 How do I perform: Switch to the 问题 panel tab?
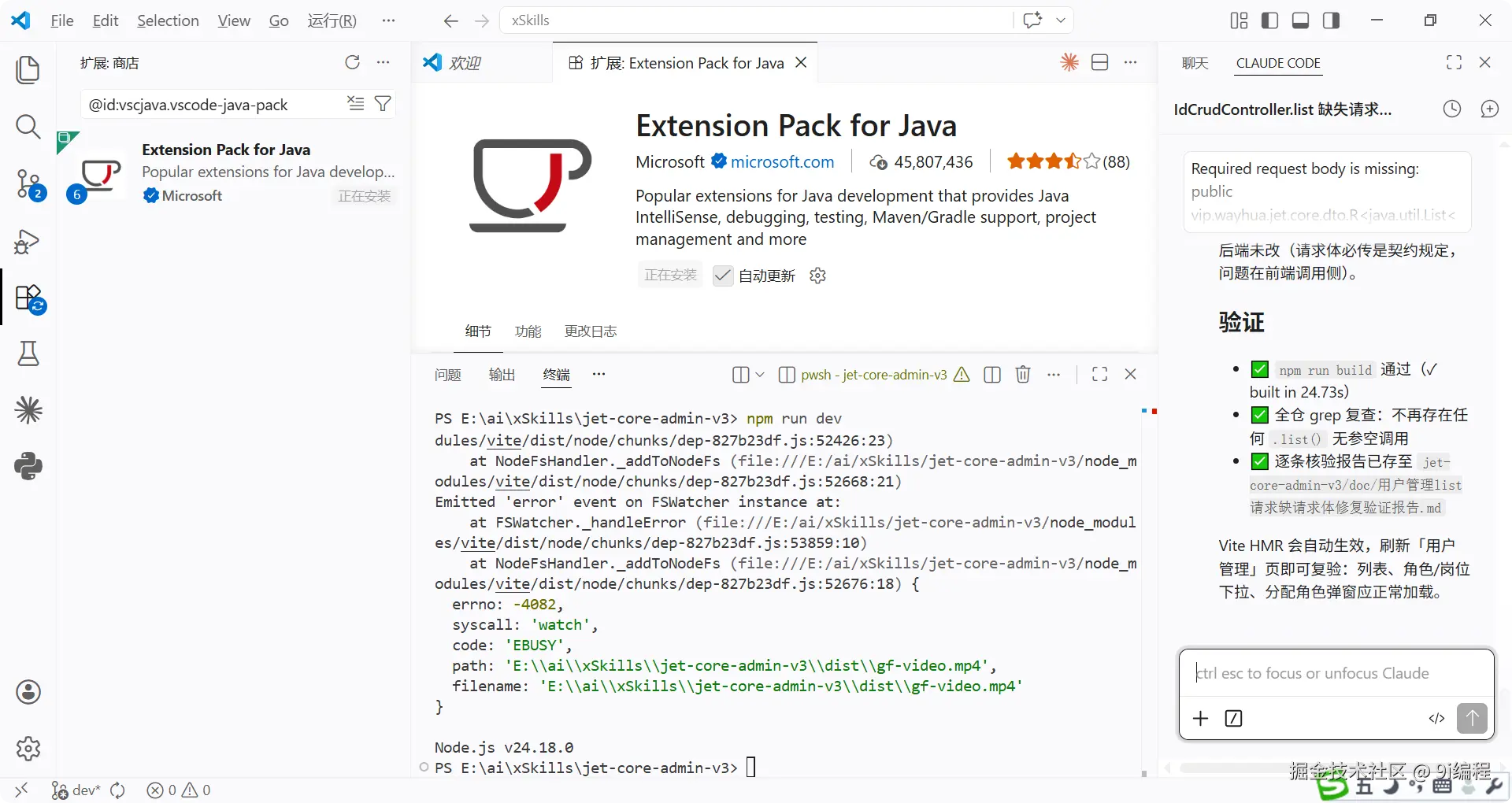pyautogui.click(x=447, y=375)
